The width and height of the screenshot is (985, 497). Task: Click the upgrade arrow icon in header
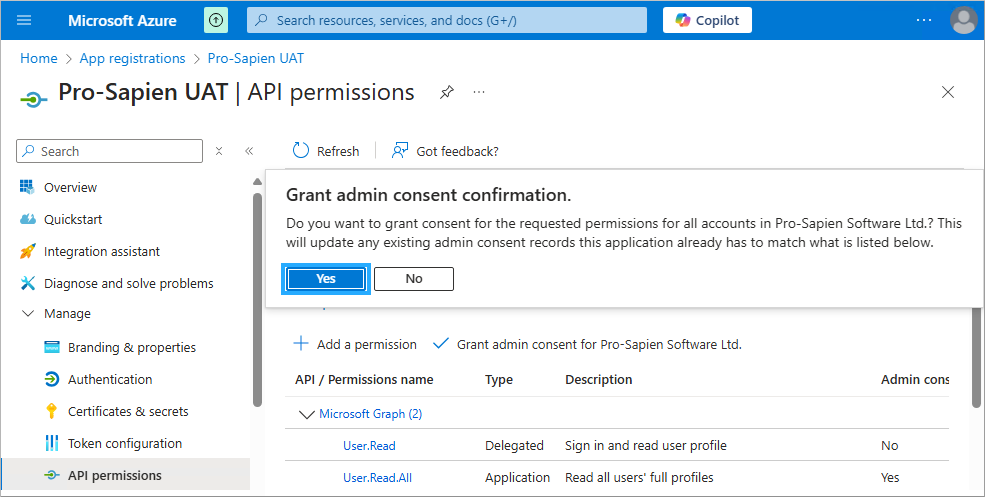coord(215,20)
